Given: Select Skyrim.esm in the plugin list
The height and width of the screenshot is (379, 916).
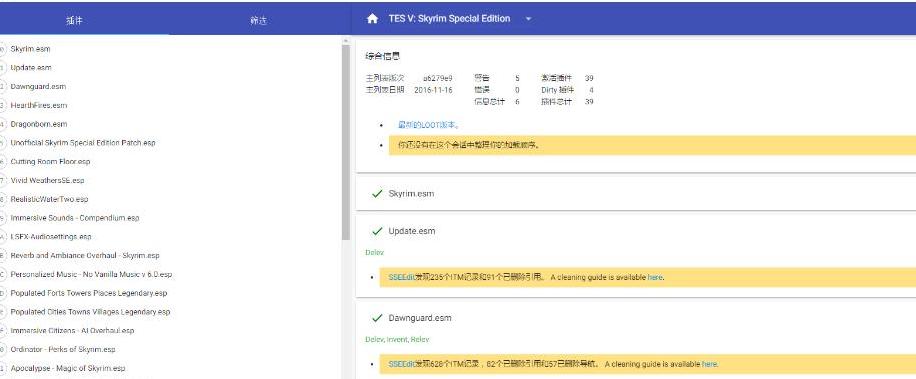Looking at the screenshot, I should (30, 49).
